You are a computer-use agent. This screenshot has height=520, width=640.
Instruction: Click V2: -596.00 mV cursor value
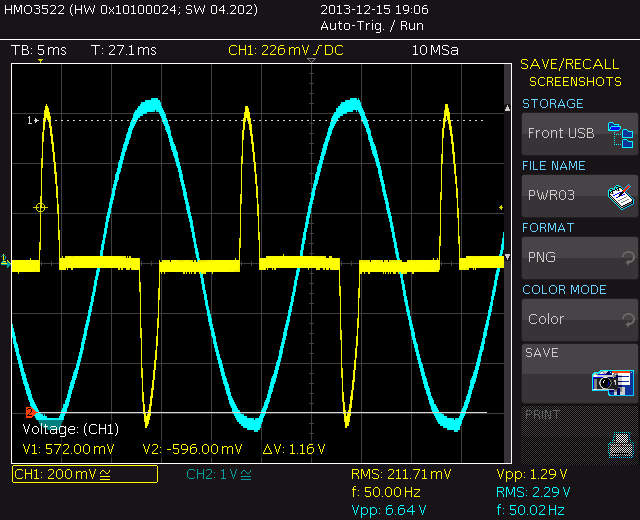pyautogui.click(x=192, y=449)
